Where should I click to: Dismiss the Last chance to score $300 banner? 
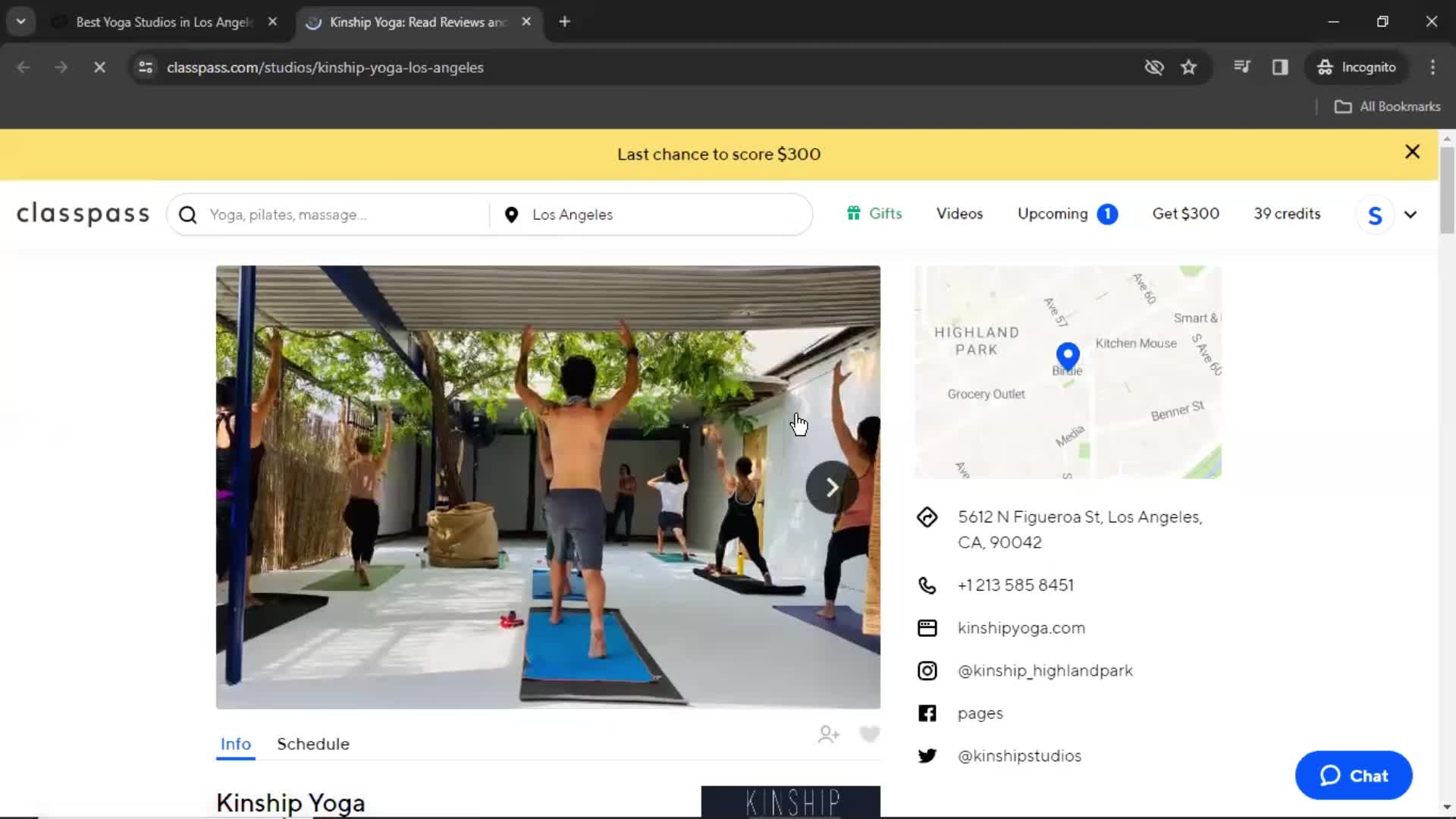(1412, 152)
